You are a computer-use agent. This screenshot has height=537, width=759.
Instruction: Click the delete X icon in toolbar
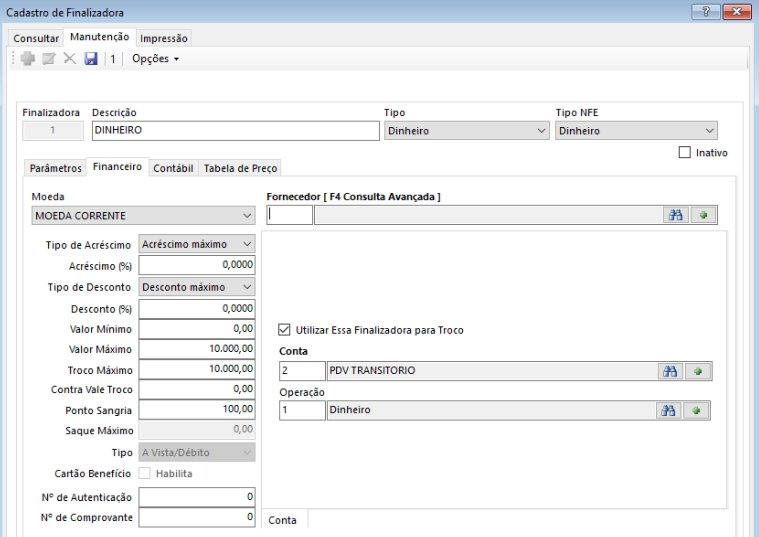[x=70, y=59]
